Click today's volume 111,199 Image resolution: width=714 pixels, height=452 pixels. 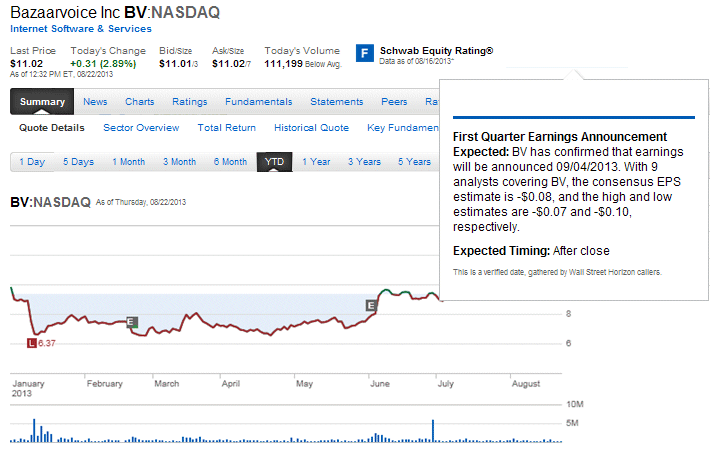click(283, 64)
